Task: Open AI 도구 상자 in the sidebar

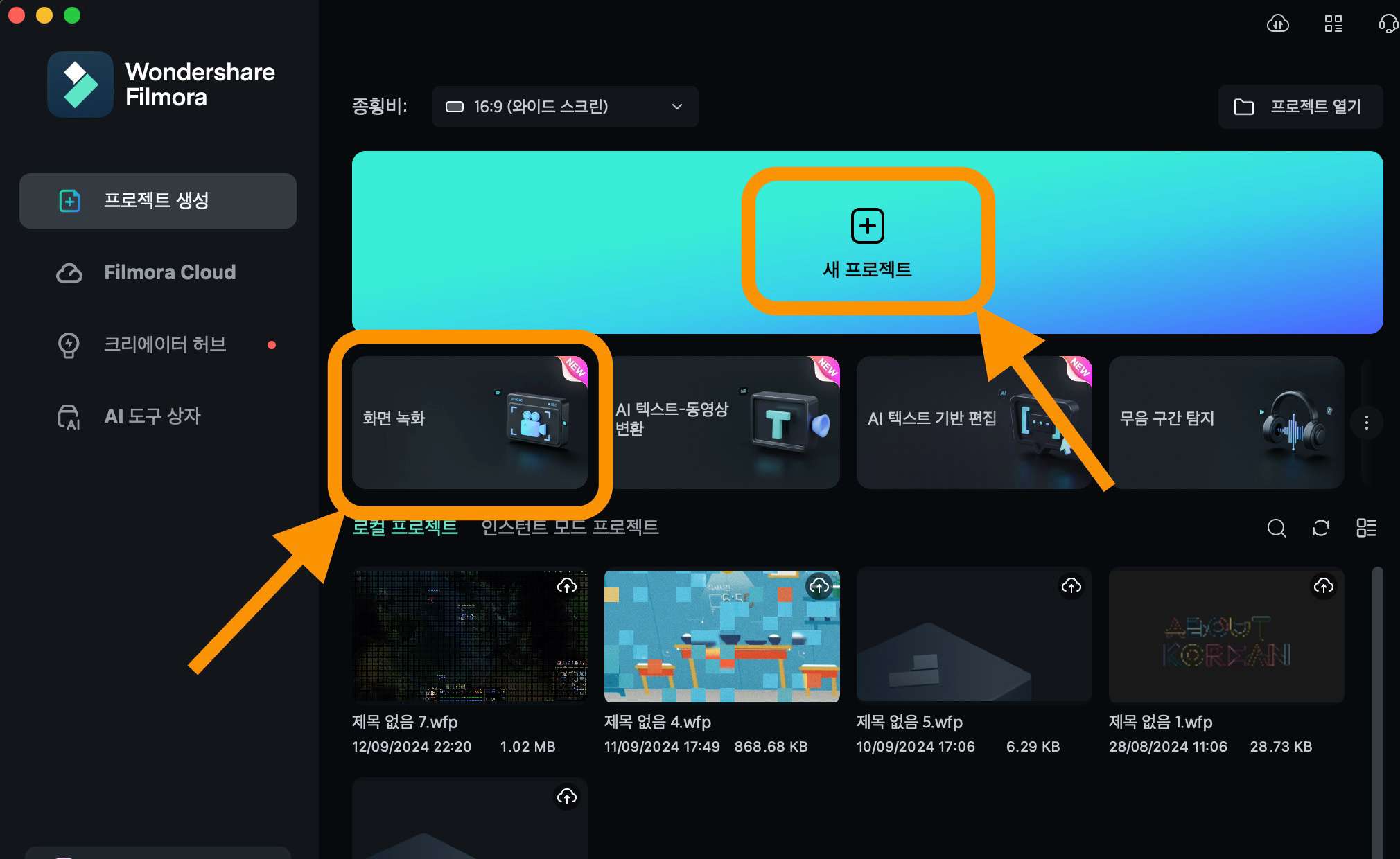Action: (158, 416)
